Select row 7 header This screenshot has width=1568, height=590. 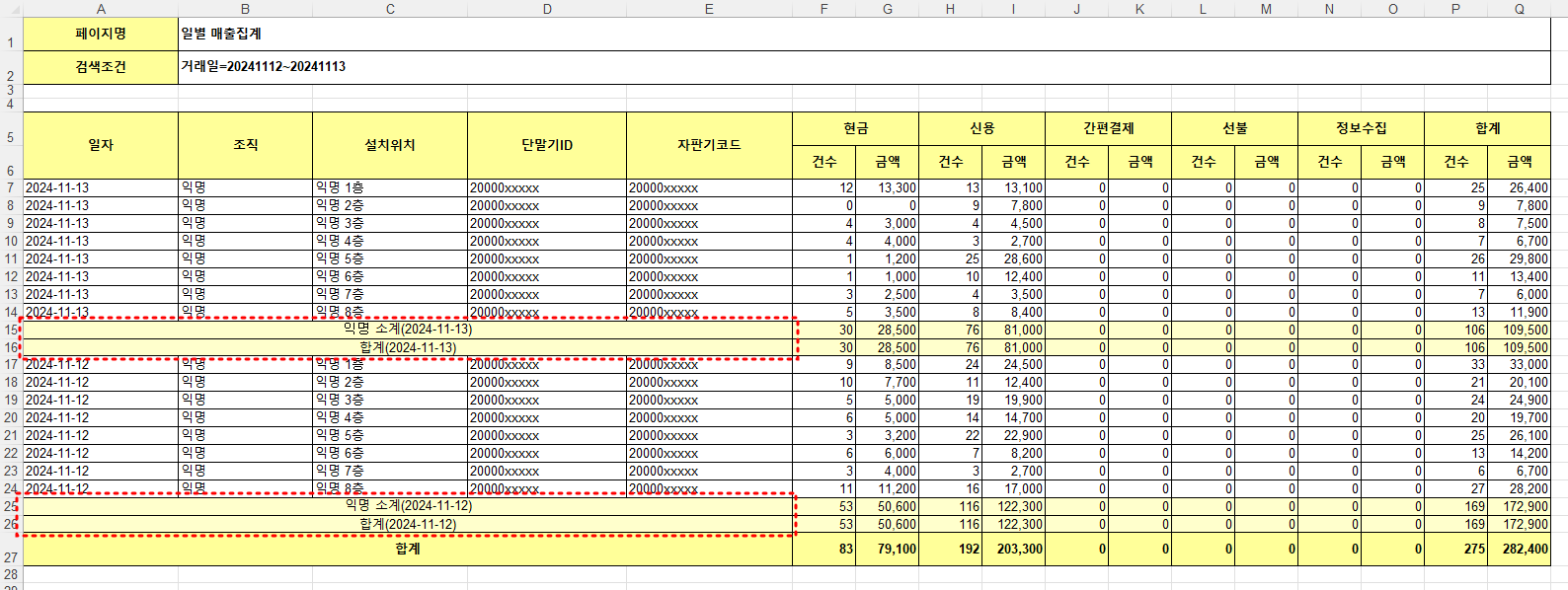point(11,187)
